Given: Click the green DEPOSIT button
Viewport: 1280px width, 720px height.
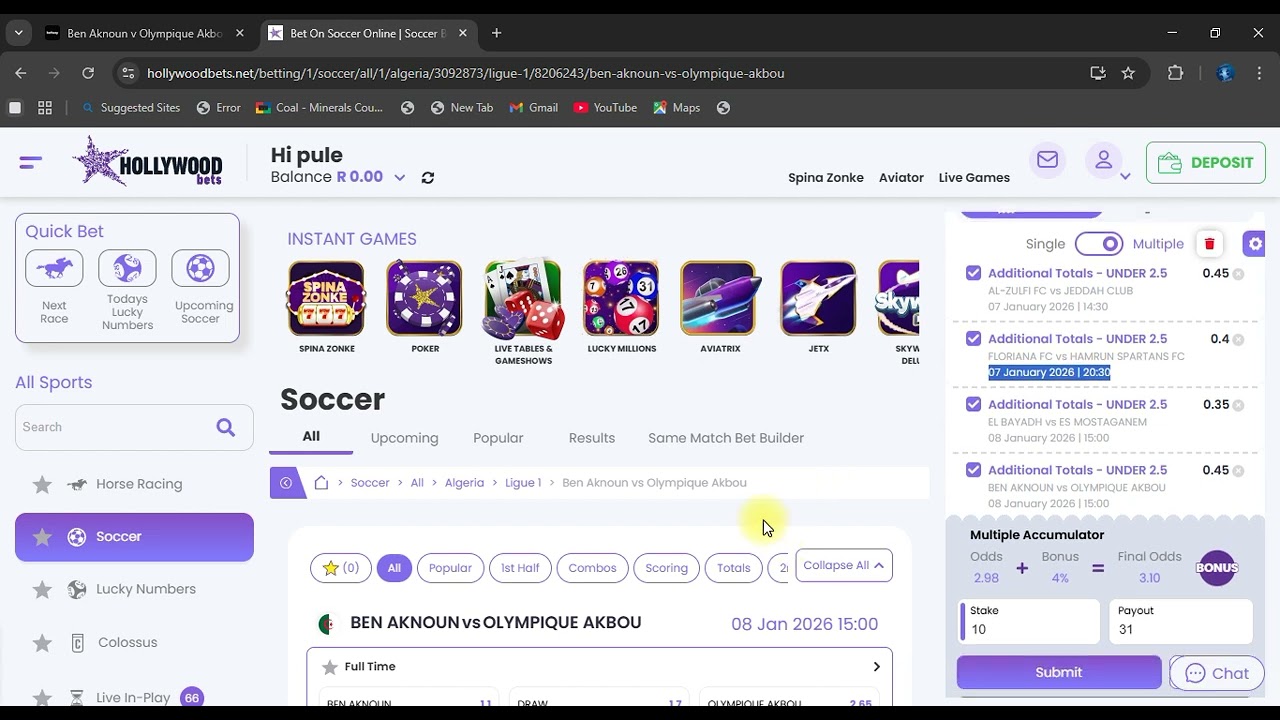Looking at the screenshot, I should click(1205, 163).
